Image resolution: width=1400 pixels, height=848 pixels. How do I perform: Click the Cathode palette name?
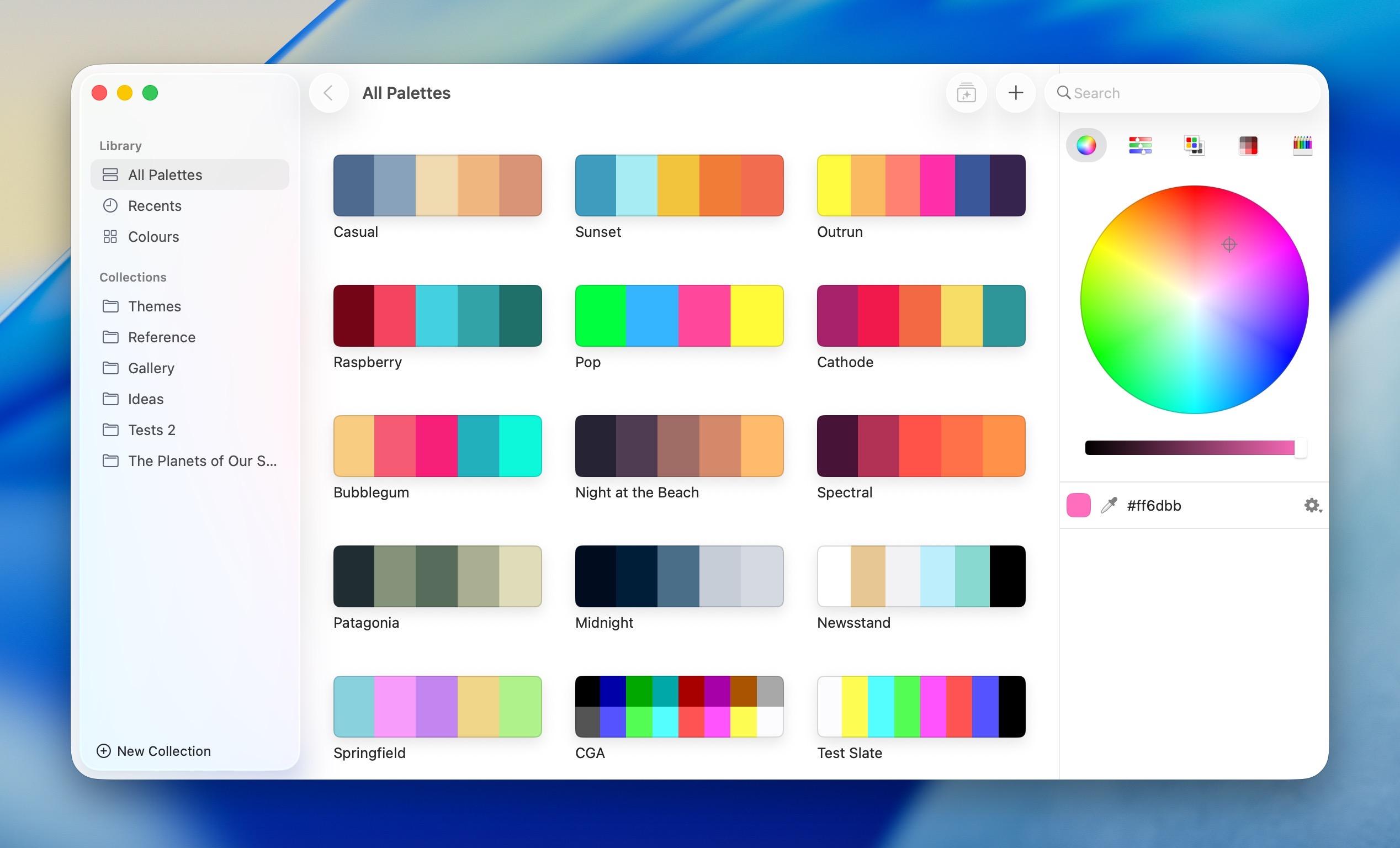[845, 362]
